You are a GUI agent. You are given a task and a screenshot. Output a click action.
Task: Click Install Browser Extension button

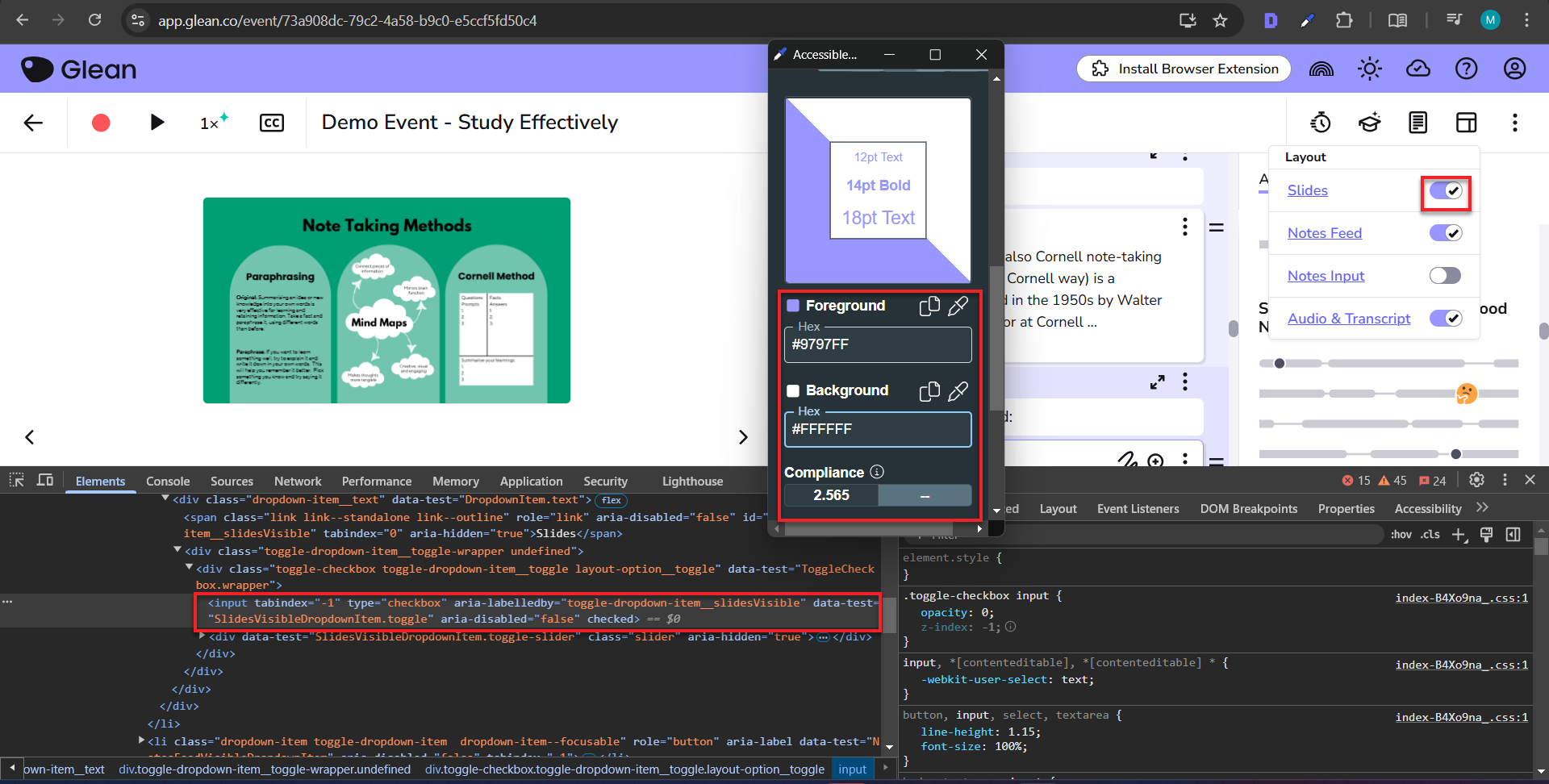tap(1184, 69)
